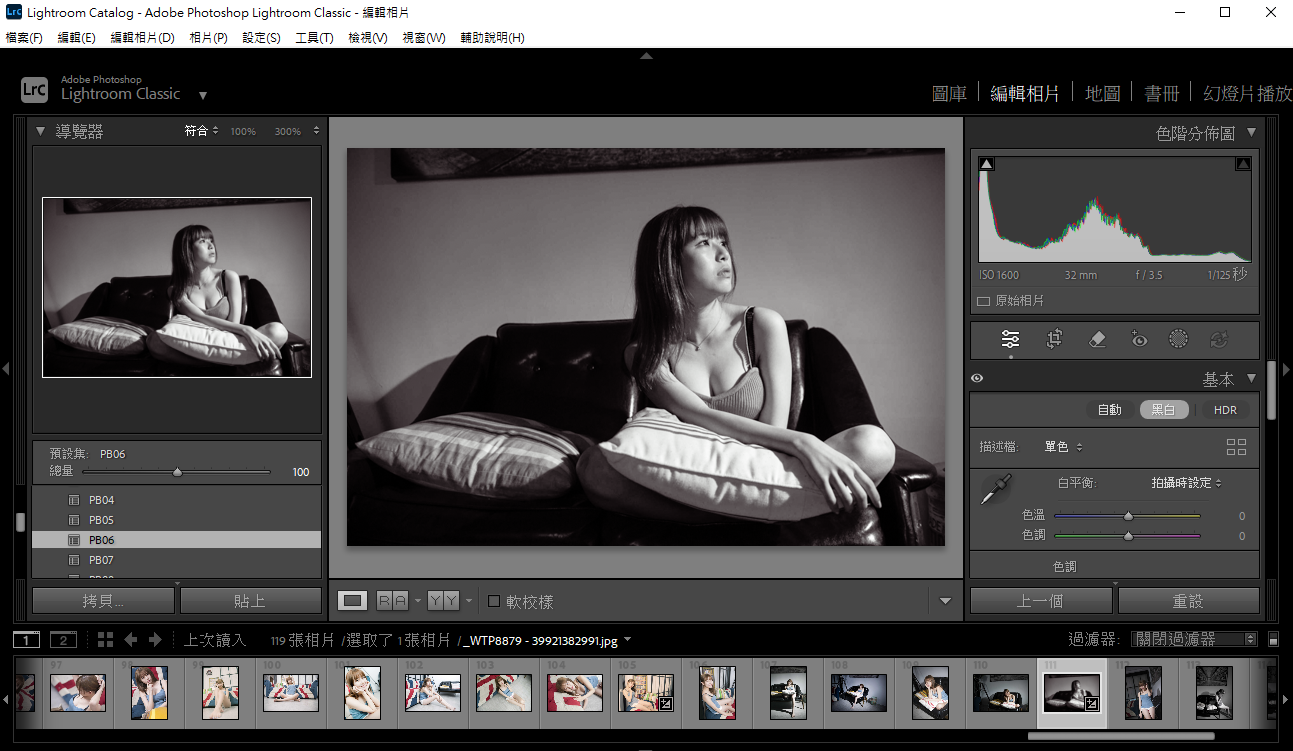Viewport: 1293px width, 751px height.
Task: Activate the Crop overlay tool
Action: tap(1054, 340)
